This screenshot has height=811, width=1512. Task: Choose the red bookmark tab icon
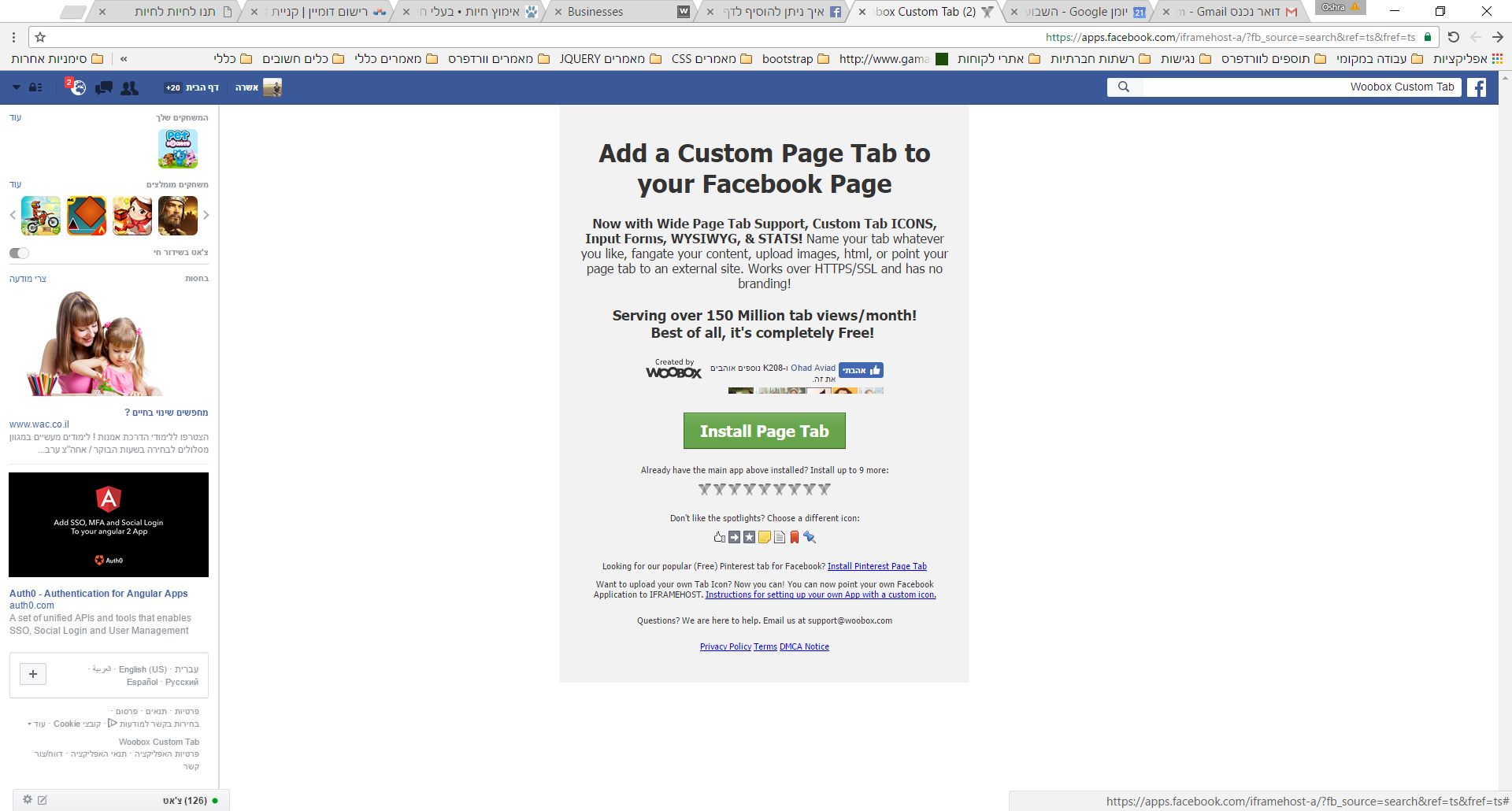[x=795, y=537]
